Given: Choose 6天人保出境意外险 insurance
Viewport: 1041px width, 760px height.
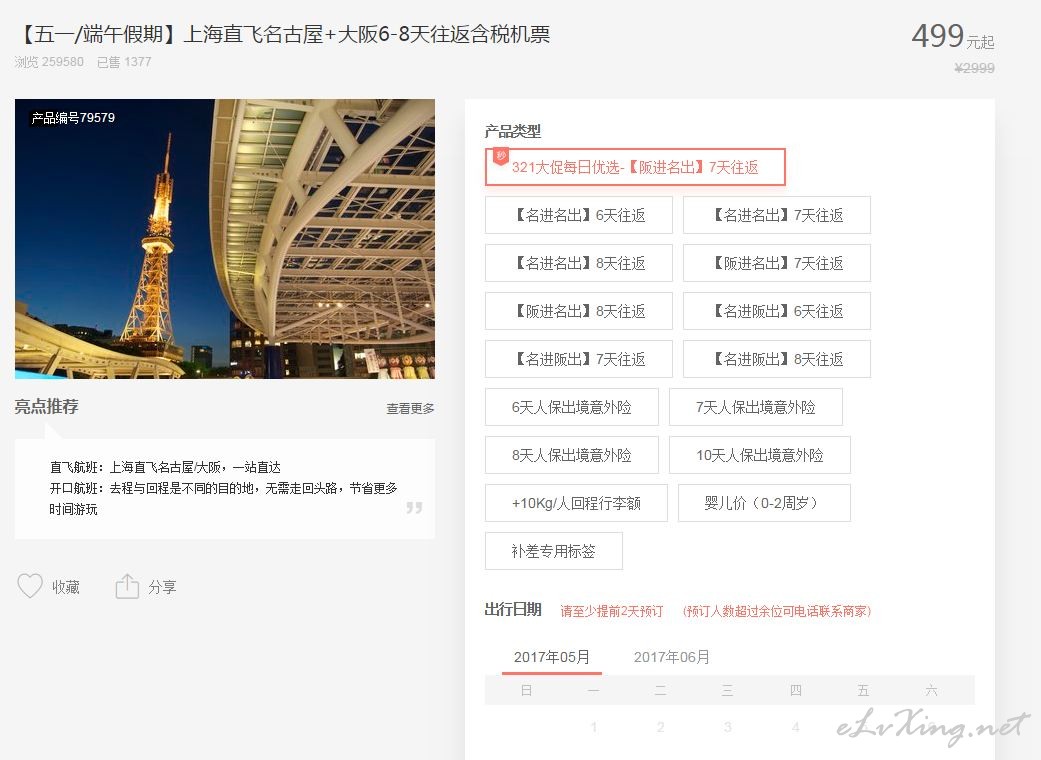Looking at the screenshot, I should 572,407.
